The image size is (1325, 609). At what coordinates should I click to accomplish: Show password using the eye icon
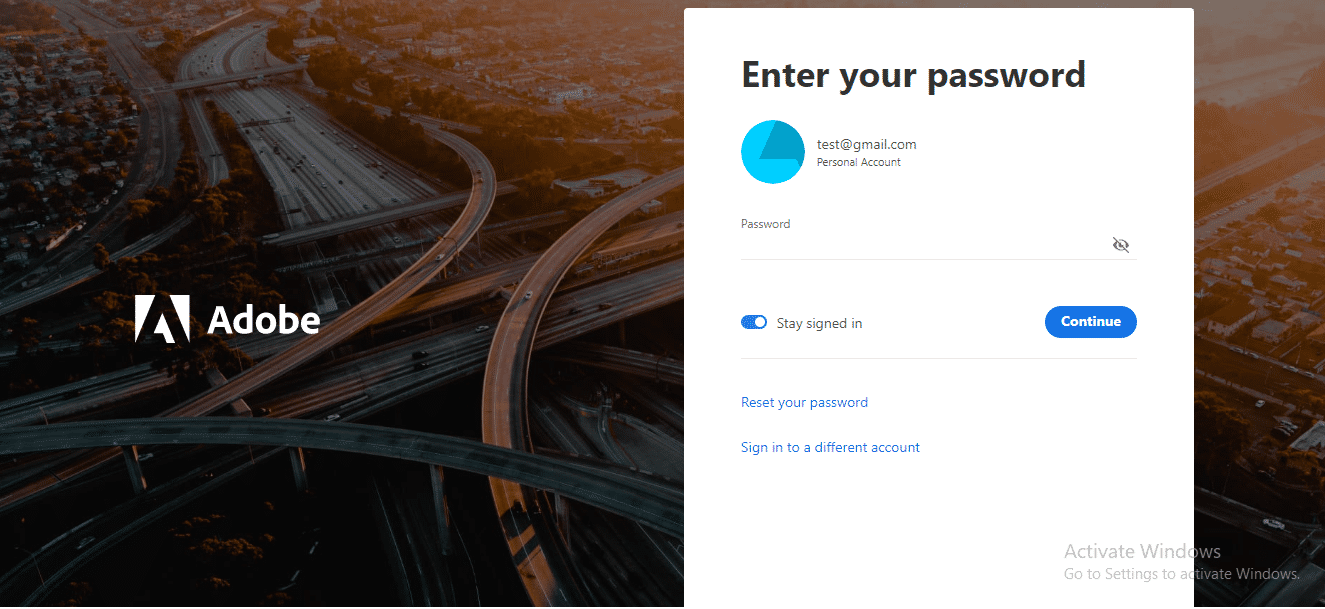1120,245
